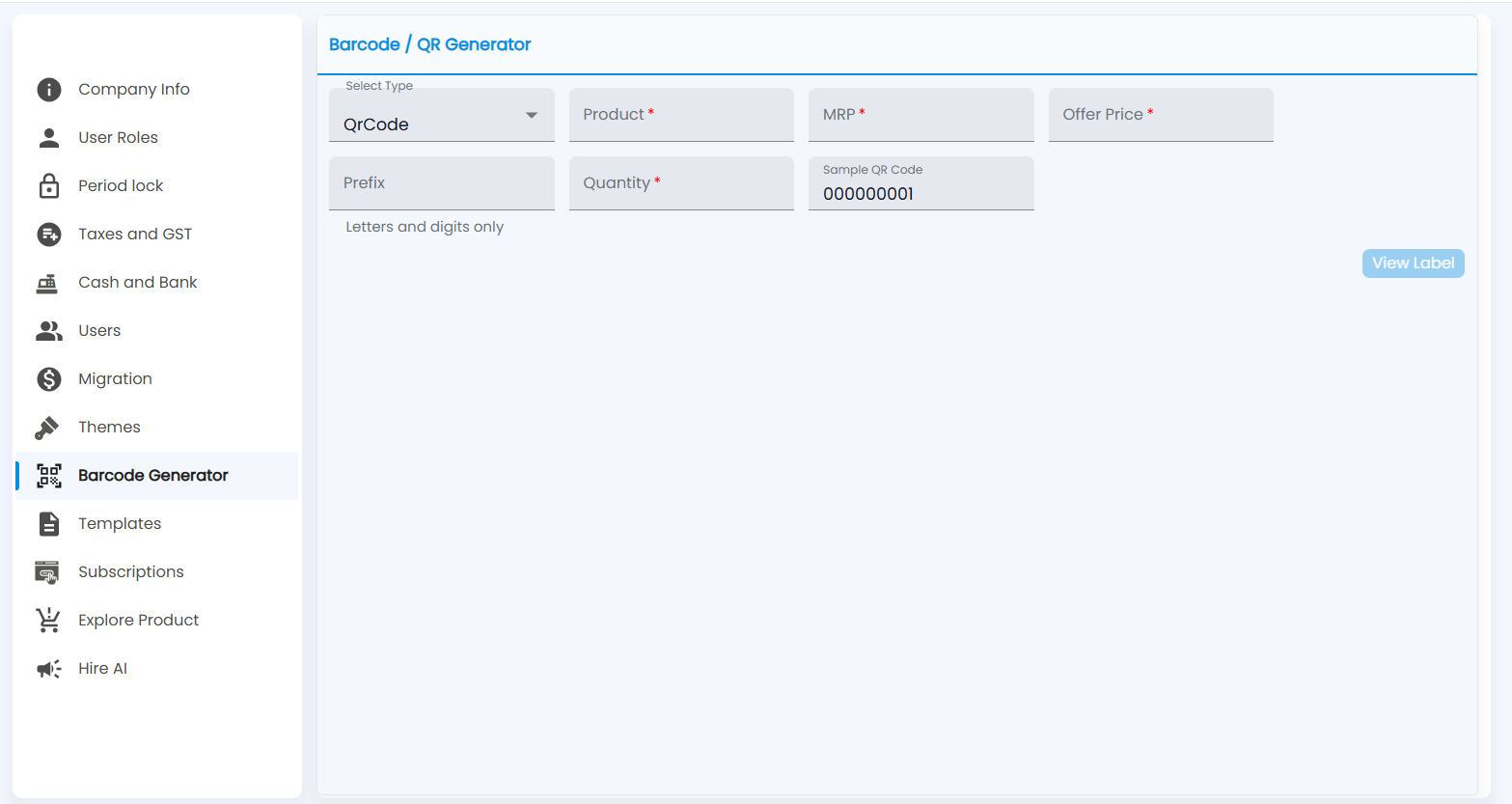1512x804 pixels.
Task: Click the Hire AI megaphone icon
Action: tap(49, 669)
